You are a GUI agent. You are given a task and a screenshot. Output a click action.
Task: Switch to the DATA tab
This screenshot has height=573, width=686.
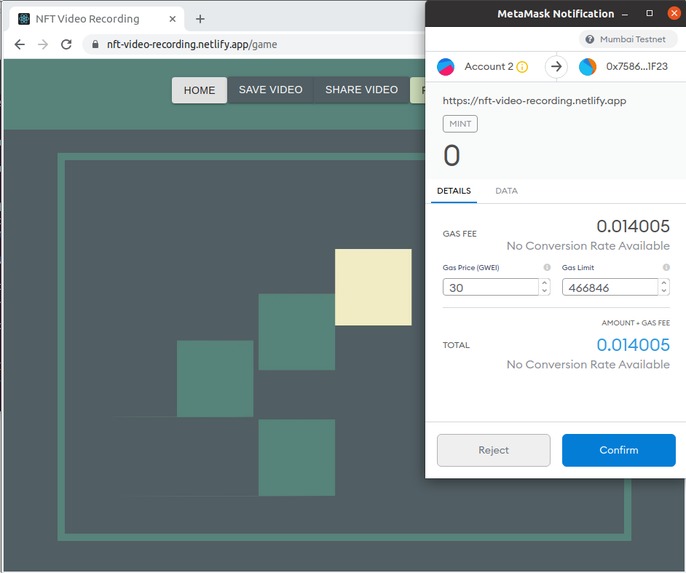506,191
